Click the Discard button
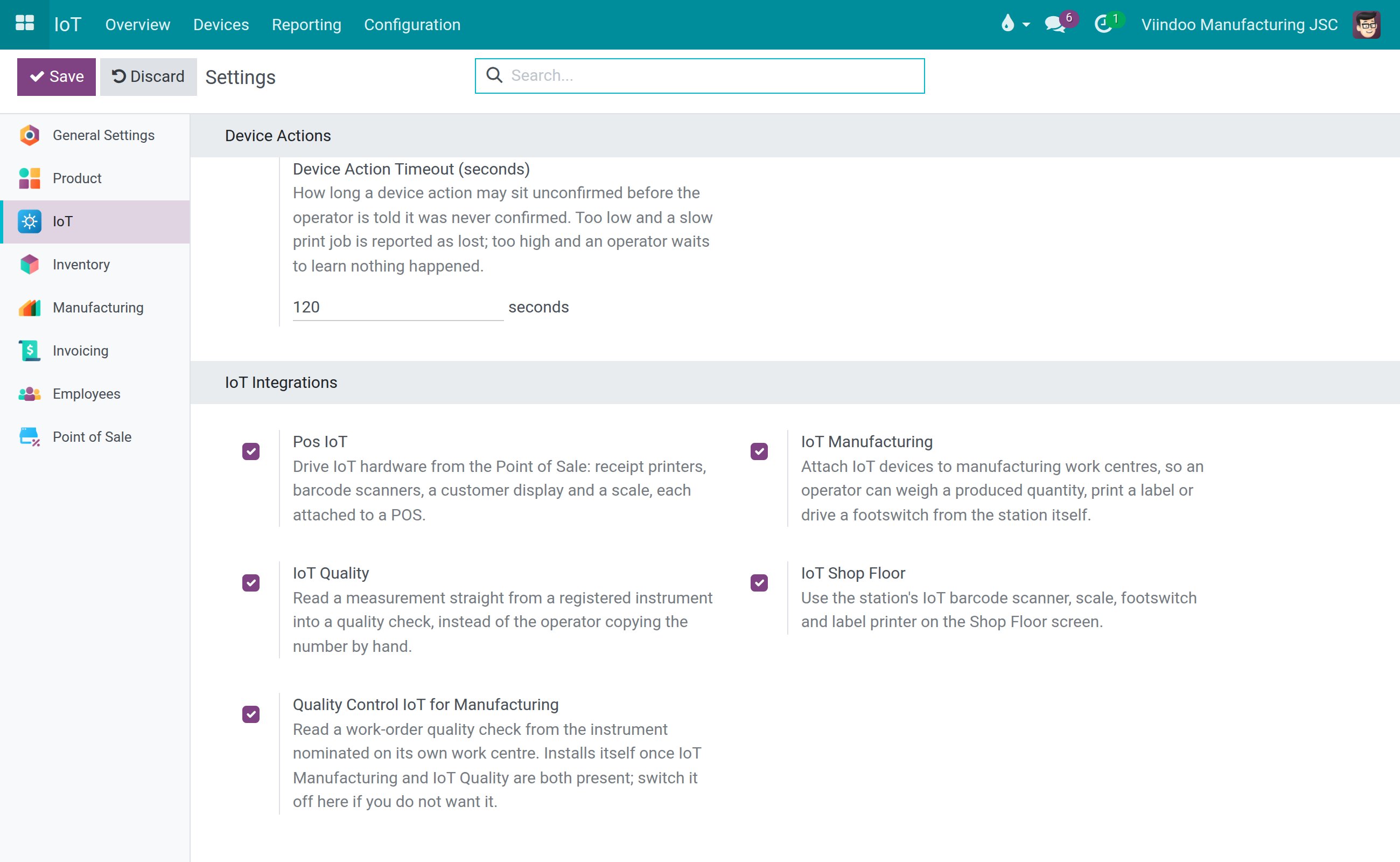The height and width of the screenshot is (862, 1400). coord(148,77)
